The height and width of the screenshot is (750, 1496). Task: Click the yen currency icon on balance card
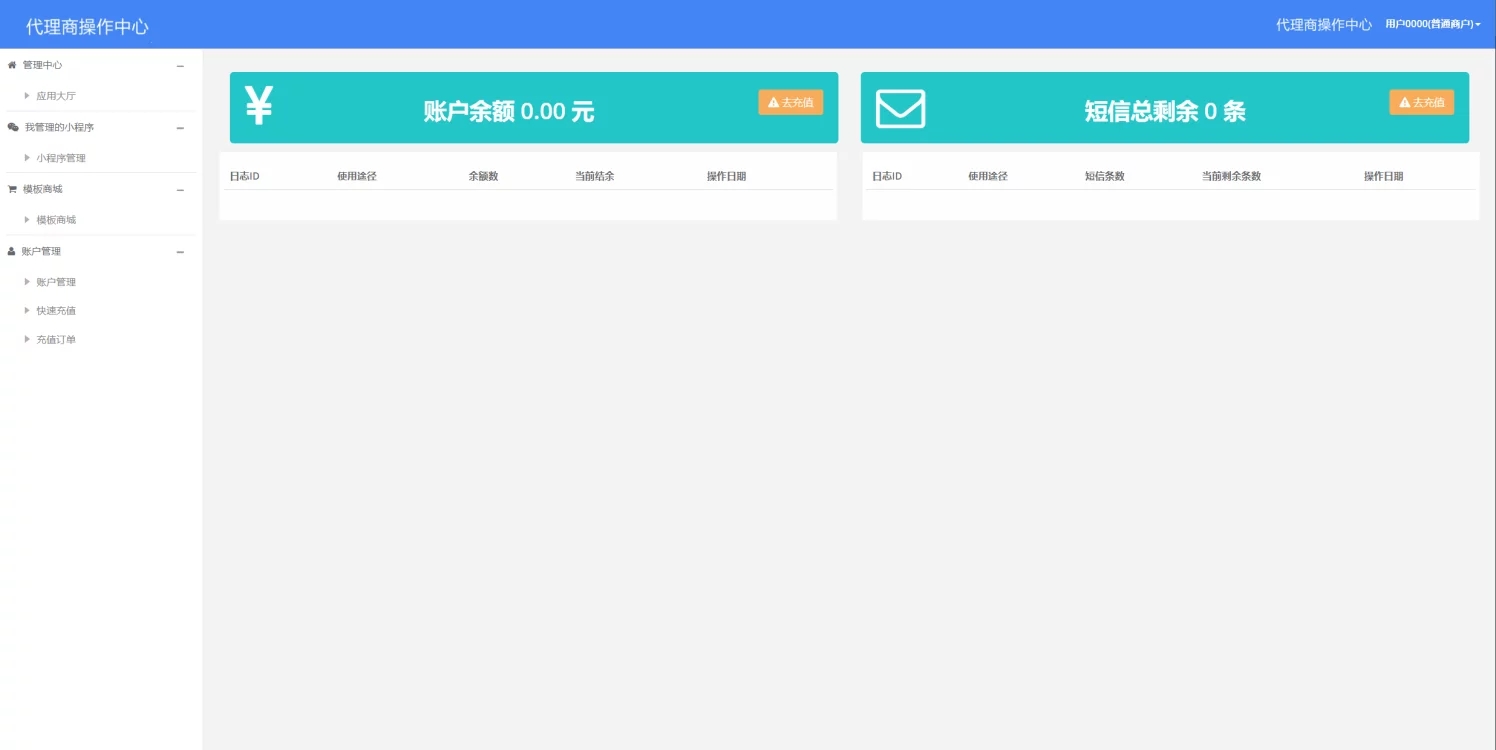(259, 106)
